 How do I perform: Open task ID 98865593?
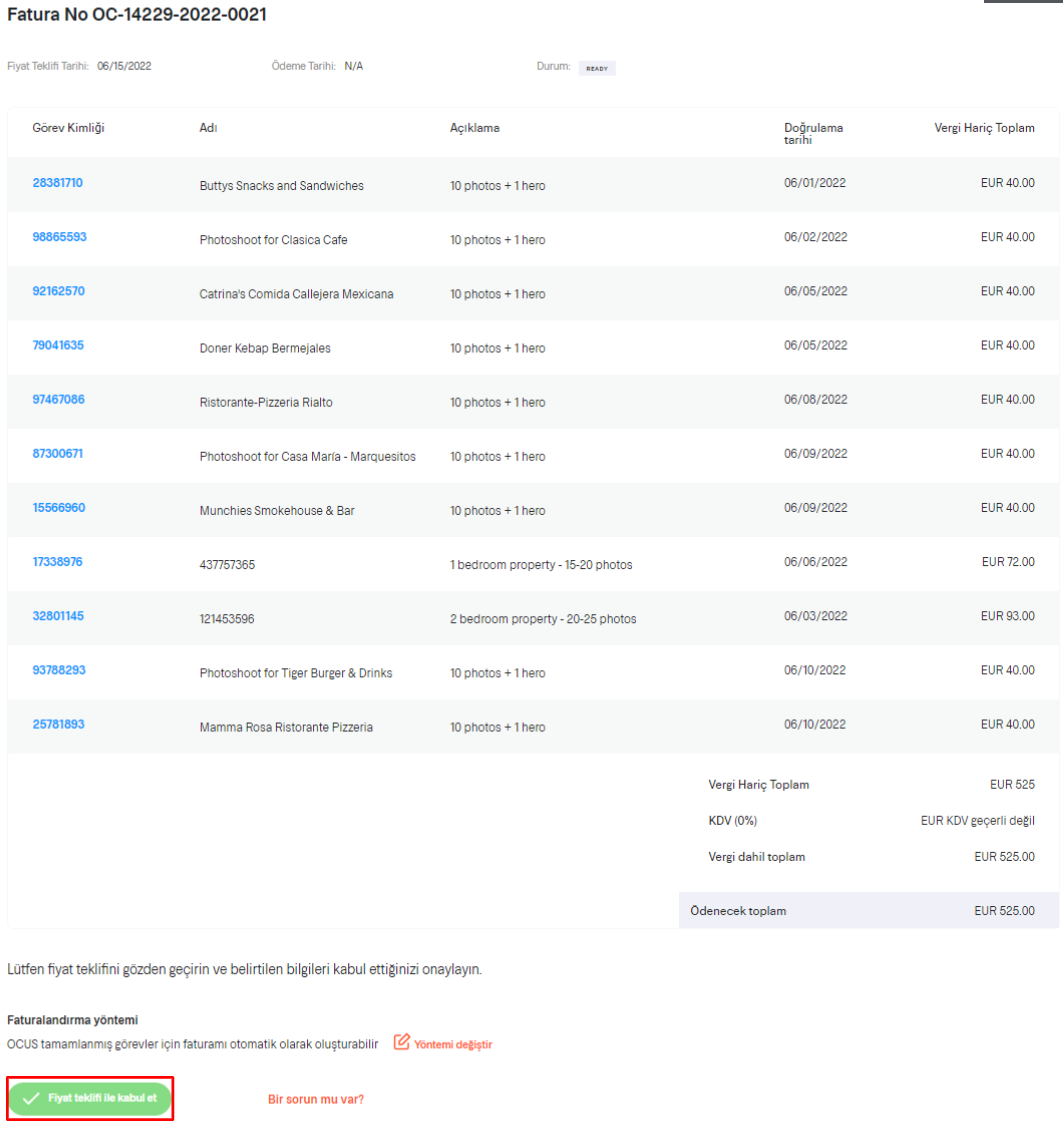click(60, 237)
